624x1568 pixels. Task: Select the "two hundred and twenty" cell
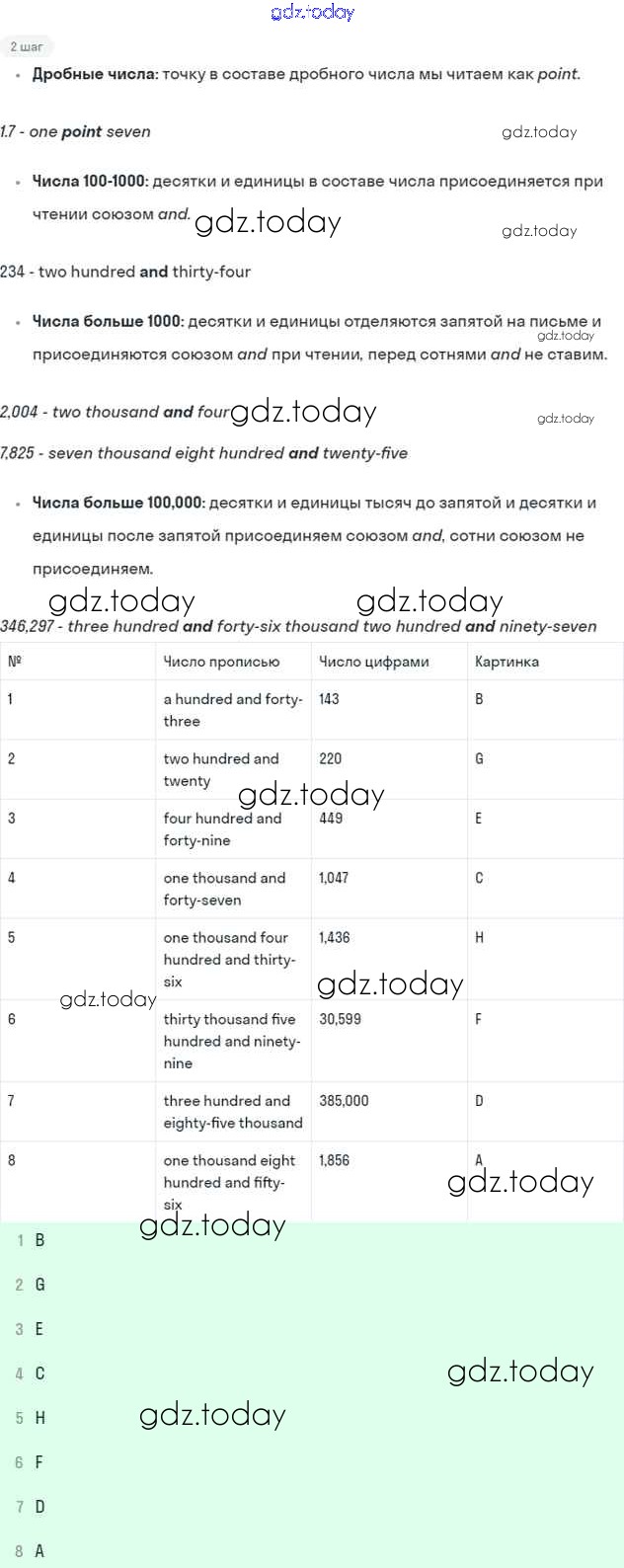point(221,769)
